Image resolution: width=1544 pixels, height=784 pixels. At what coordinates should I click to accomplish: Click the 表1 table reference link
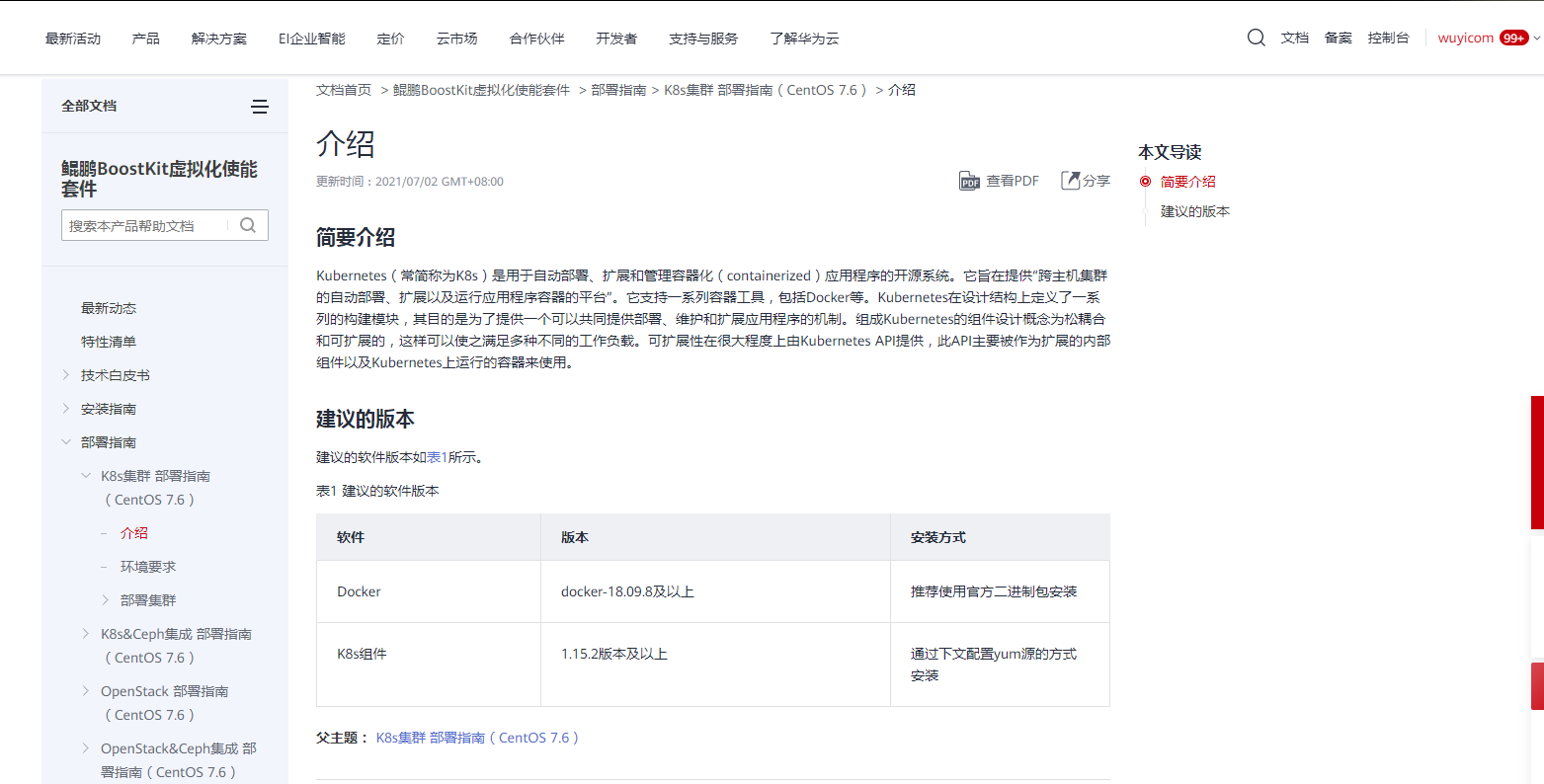[438, 457]
